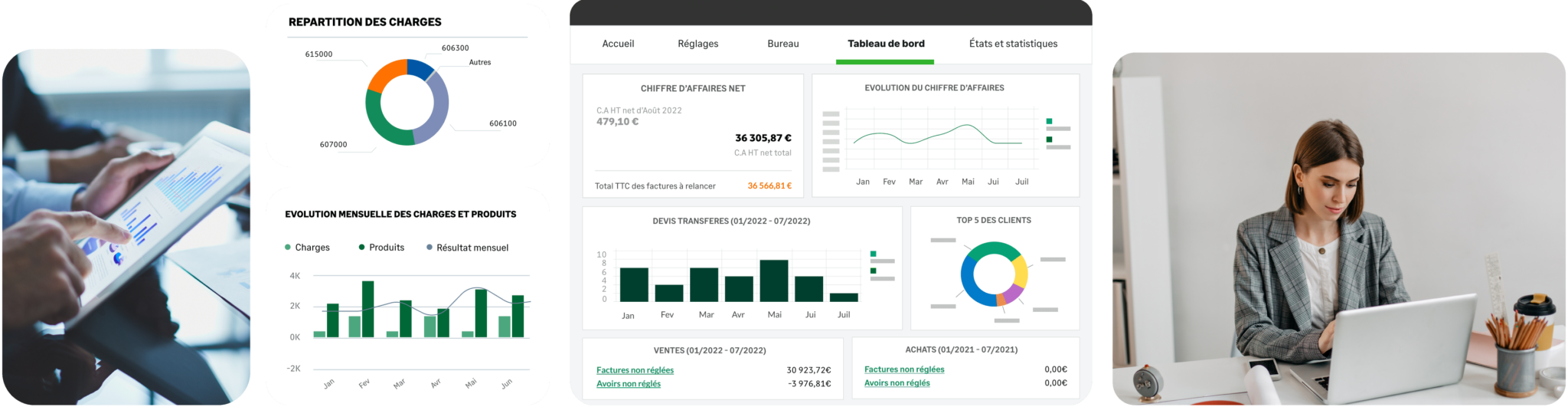Select yellow segment in Top 5 des clients
The width and height of the screenshot is (1568, 407).
click(x=1020, y=271)
